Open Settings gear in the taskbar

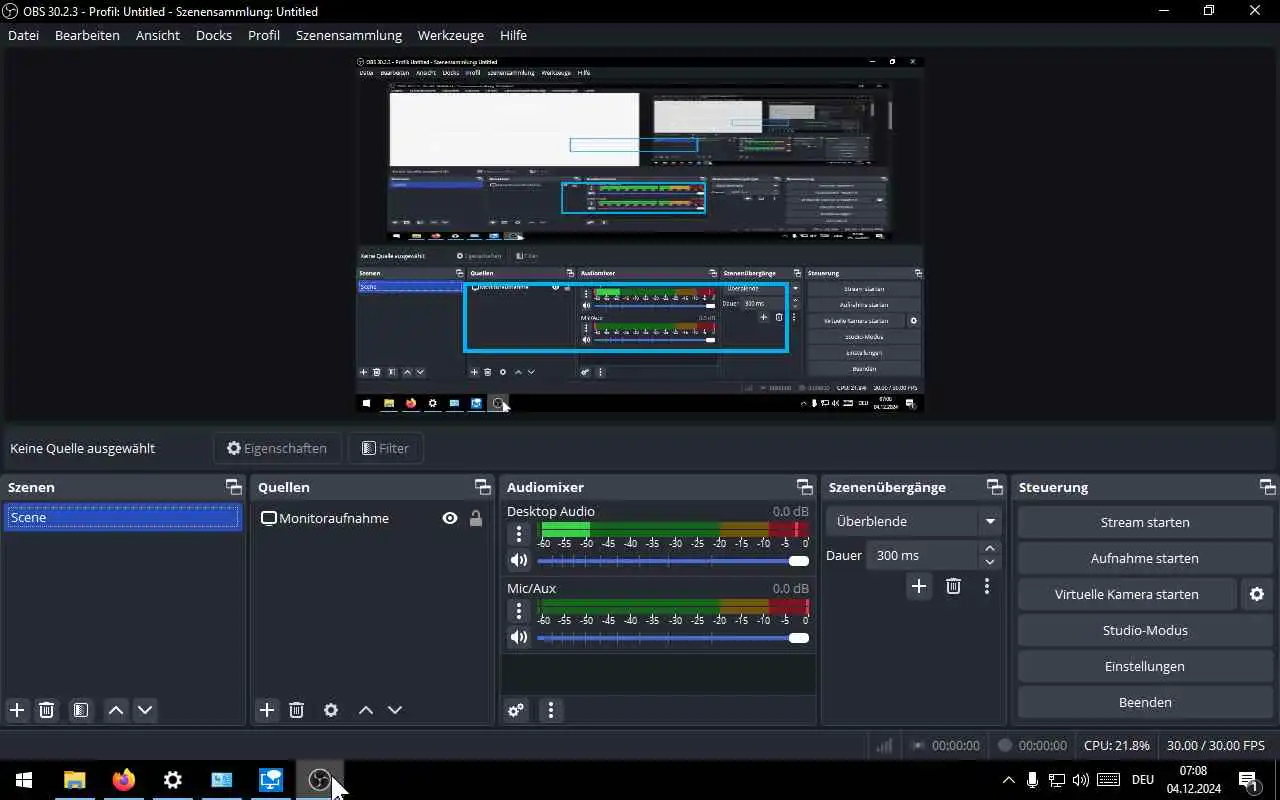(172, 780)
